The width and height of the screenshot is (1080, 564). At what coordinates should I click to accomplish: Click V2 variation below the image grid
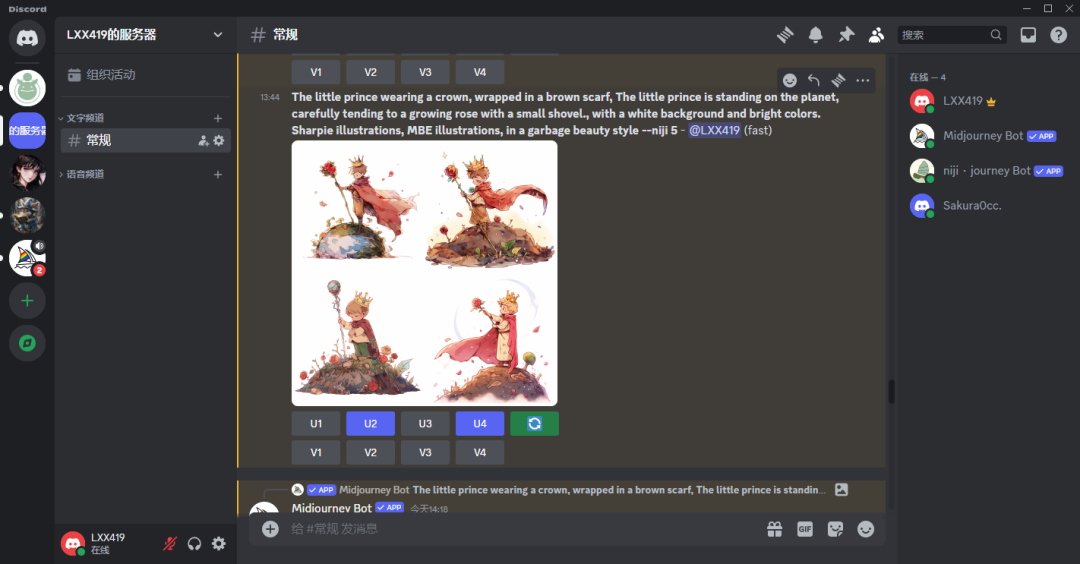point(371,452)
